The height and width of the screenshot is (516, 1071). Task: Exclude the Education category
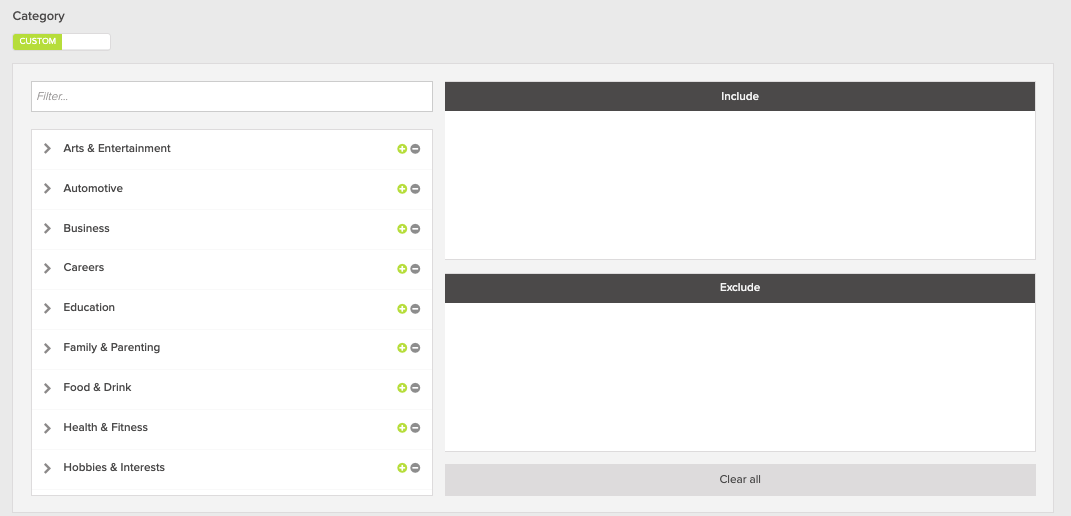415,309
